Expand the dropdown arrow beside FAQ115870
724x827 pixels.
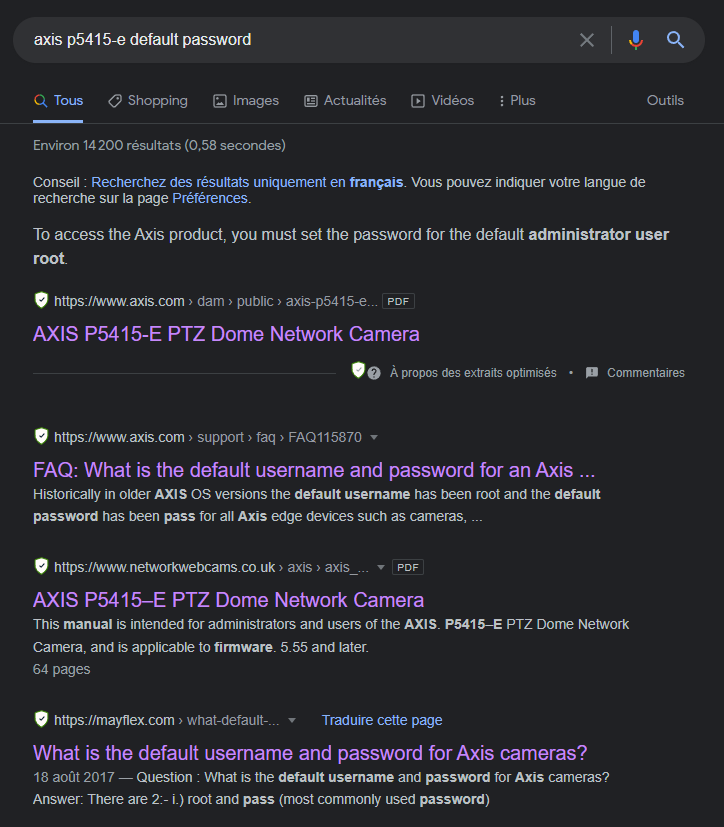[374, 437]
